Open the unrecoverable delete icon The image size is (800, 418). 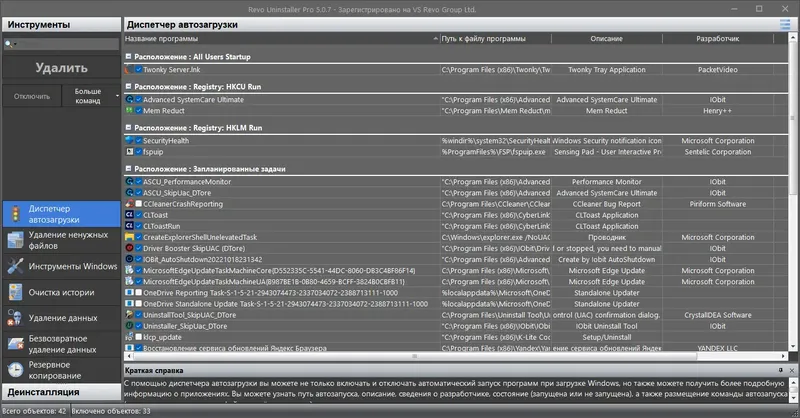(15, 343)
